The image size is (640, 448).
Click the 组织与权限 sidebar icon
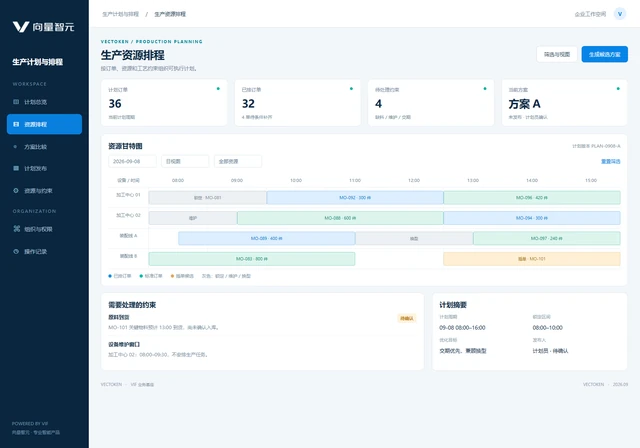(16, 228)
